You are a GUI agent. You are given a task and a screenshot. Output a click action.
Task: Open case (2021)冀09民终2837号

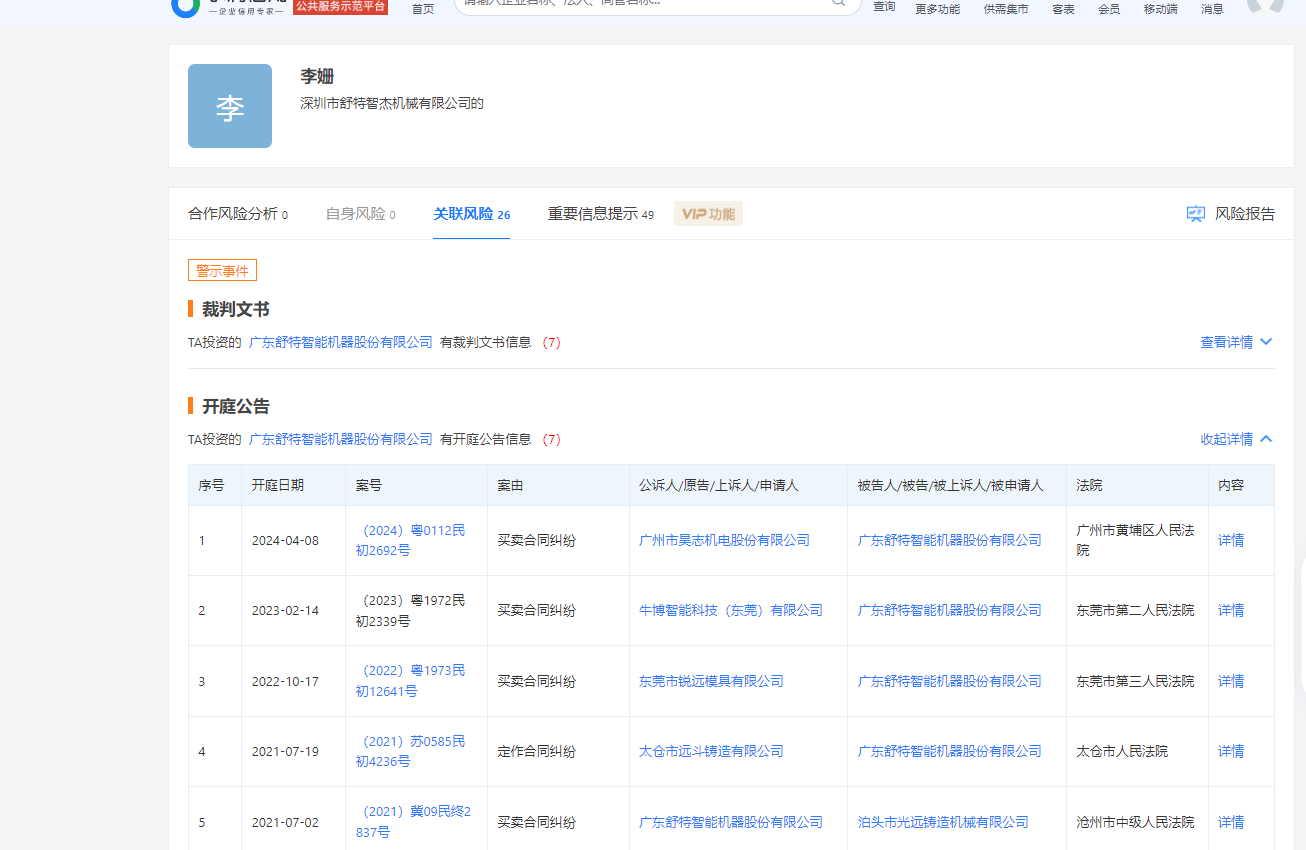414,822
